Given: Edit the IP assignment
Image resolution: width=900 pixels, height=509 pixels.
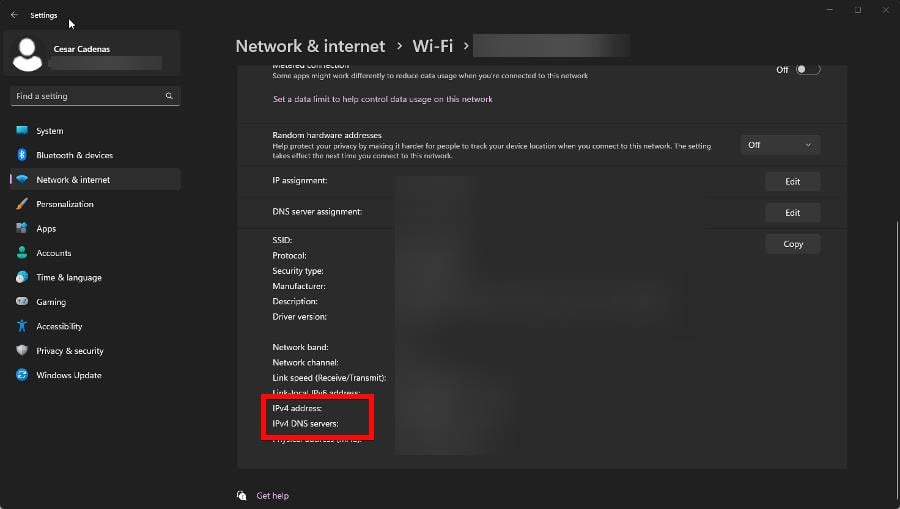Looking at the screenshot, I should coord(793,181).
